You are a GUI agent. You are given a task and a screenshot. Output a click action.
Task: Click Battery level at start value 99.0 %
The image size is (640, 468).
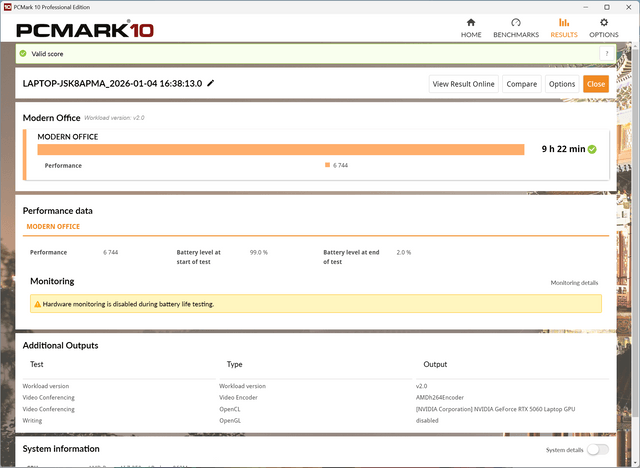(259, 253)
